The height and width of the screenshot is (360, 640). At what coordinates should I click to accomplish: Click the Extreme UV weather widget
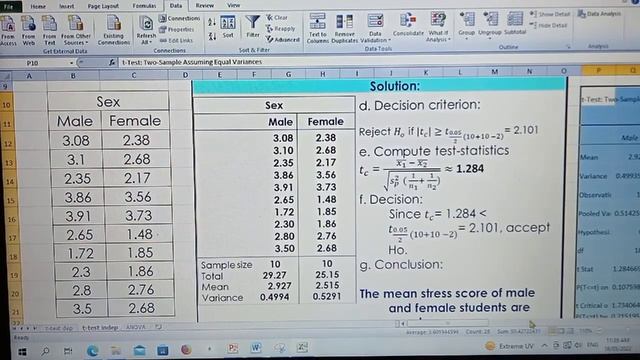pos(509,346)
